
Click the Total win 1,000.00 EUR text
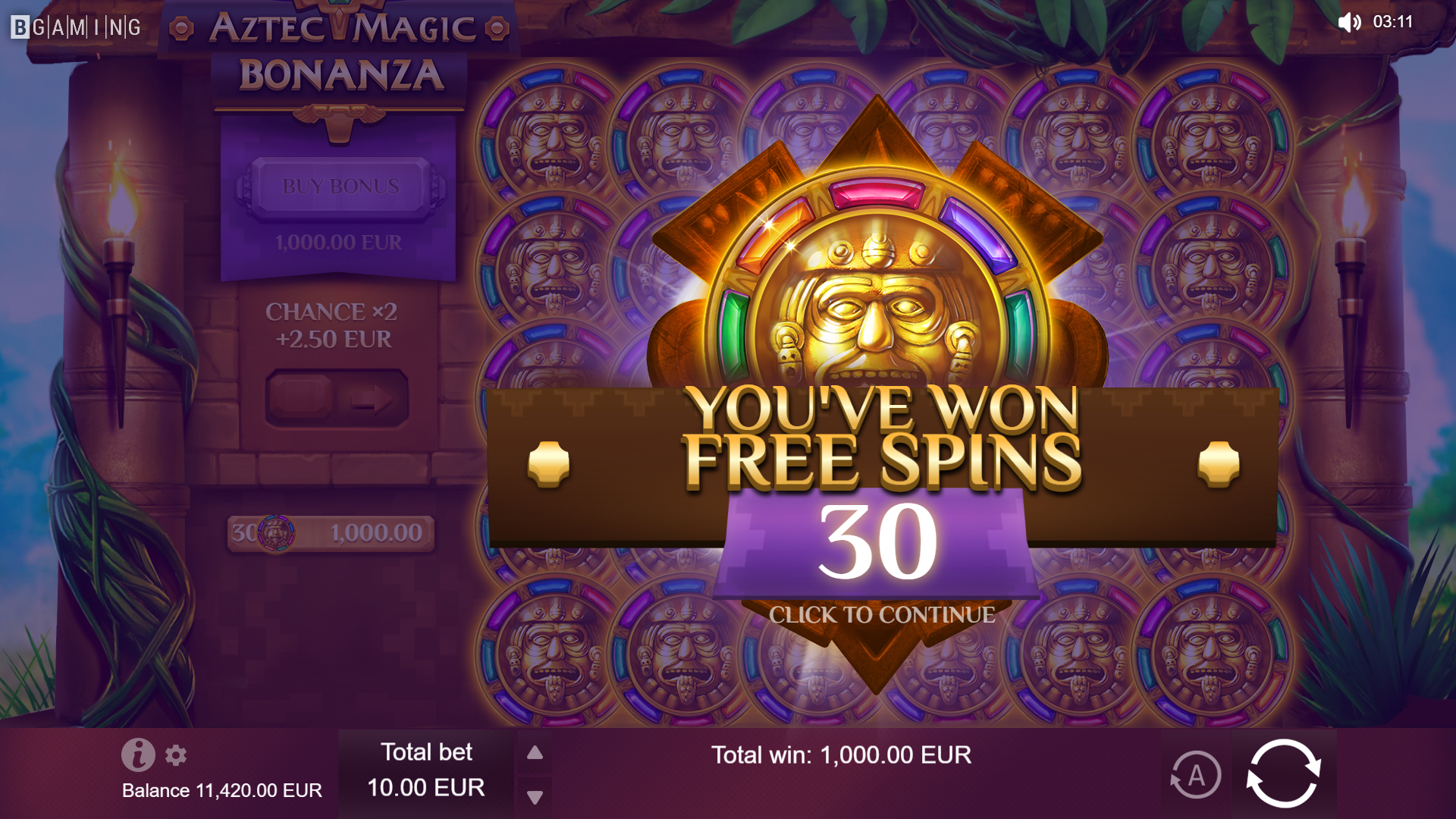pyautogui.click(x=841, y=755)
